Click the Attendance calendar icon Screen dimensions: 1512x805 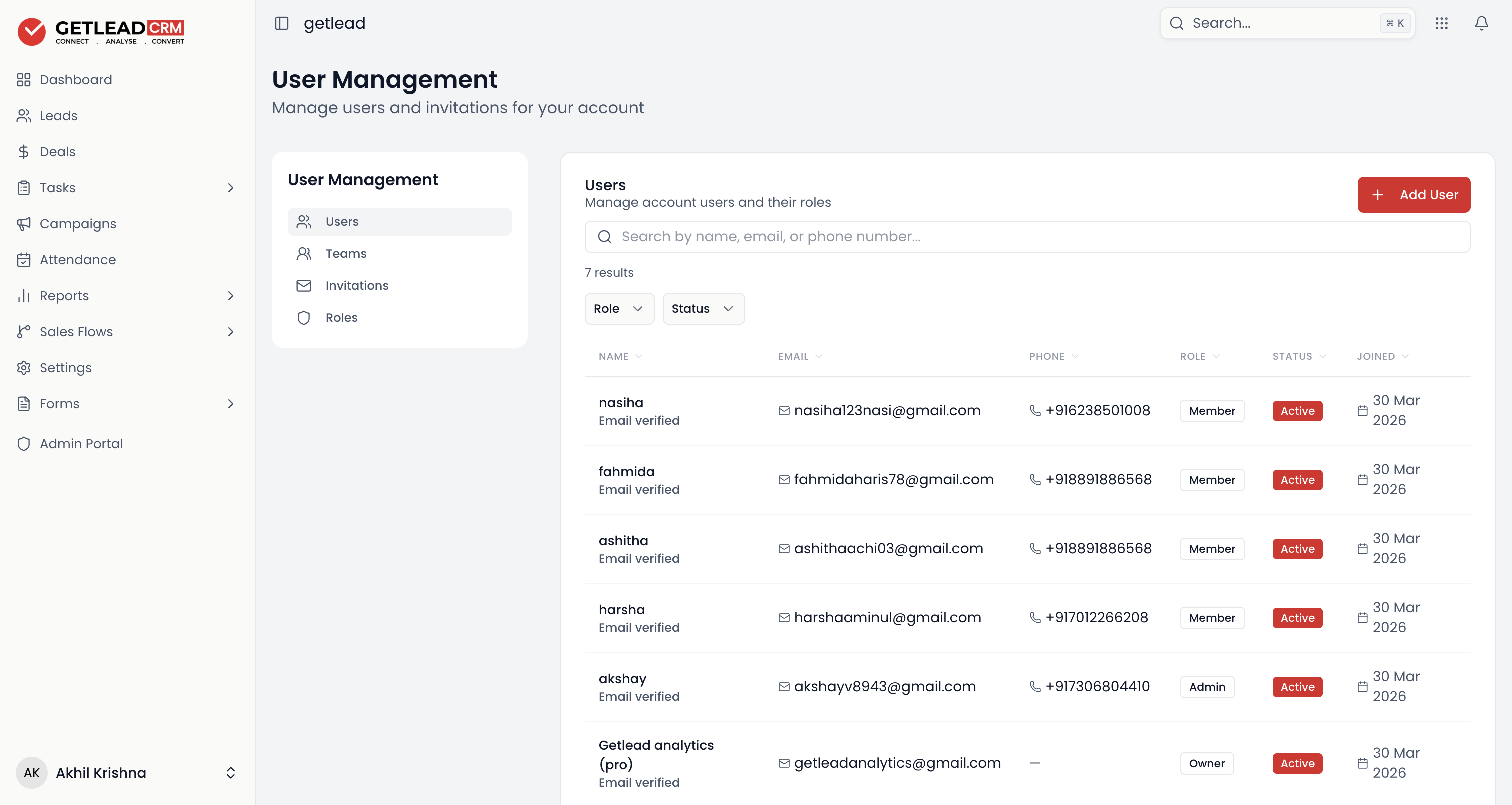[x=24, y=260]
